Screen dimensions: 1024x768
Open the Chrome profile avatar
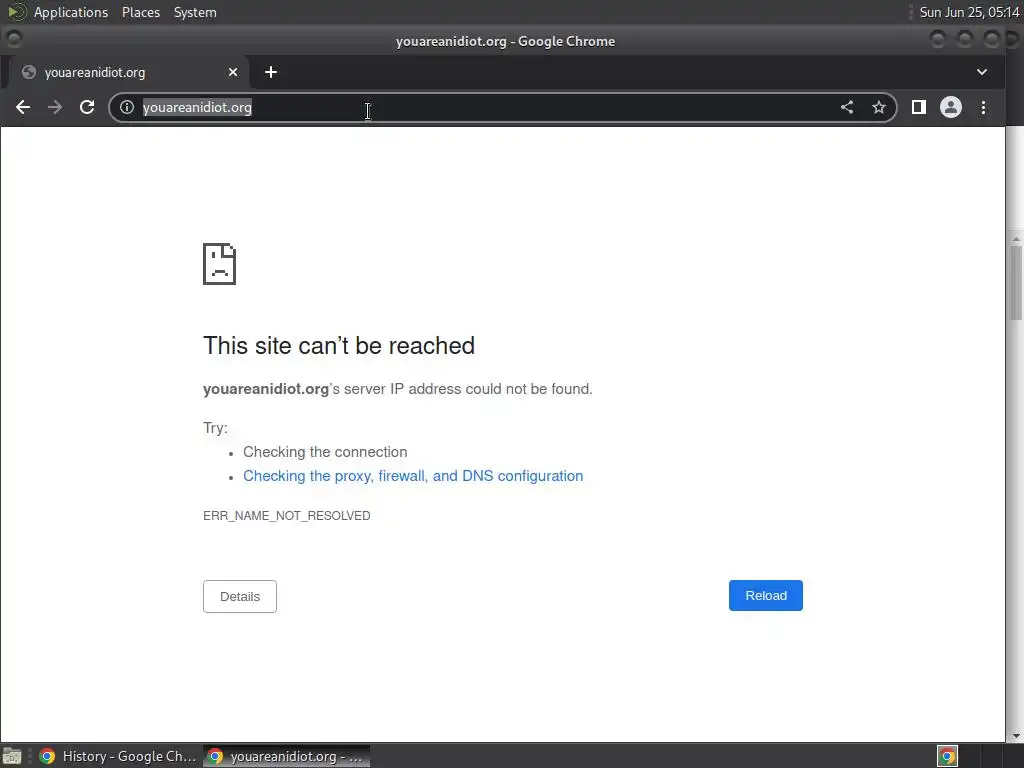tap(951, 107)
